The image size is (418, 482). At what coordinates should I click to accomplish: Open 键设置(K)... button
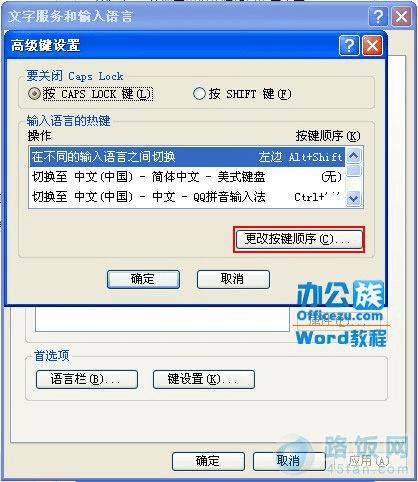coord(204,379)
